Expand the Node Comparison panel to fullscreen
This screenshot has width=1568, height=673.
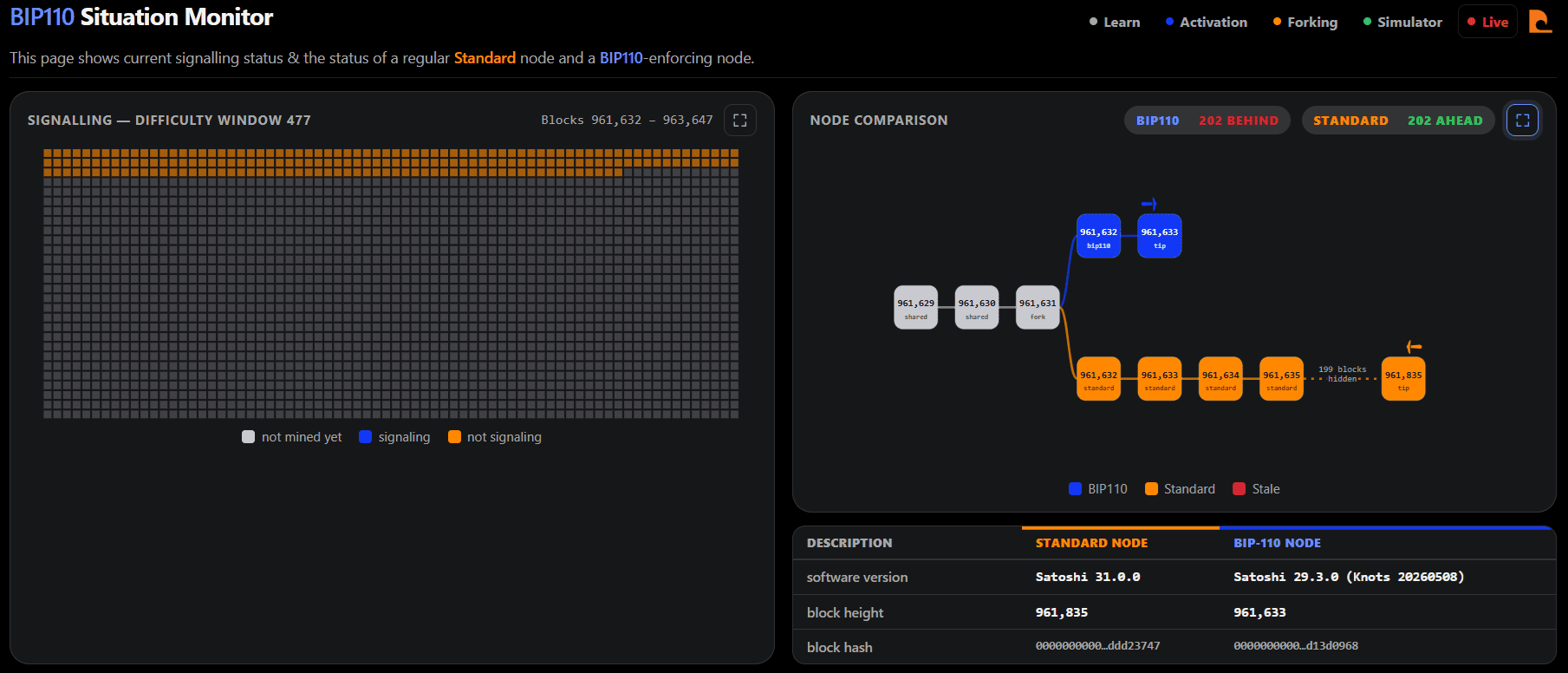click(1522, 121)
